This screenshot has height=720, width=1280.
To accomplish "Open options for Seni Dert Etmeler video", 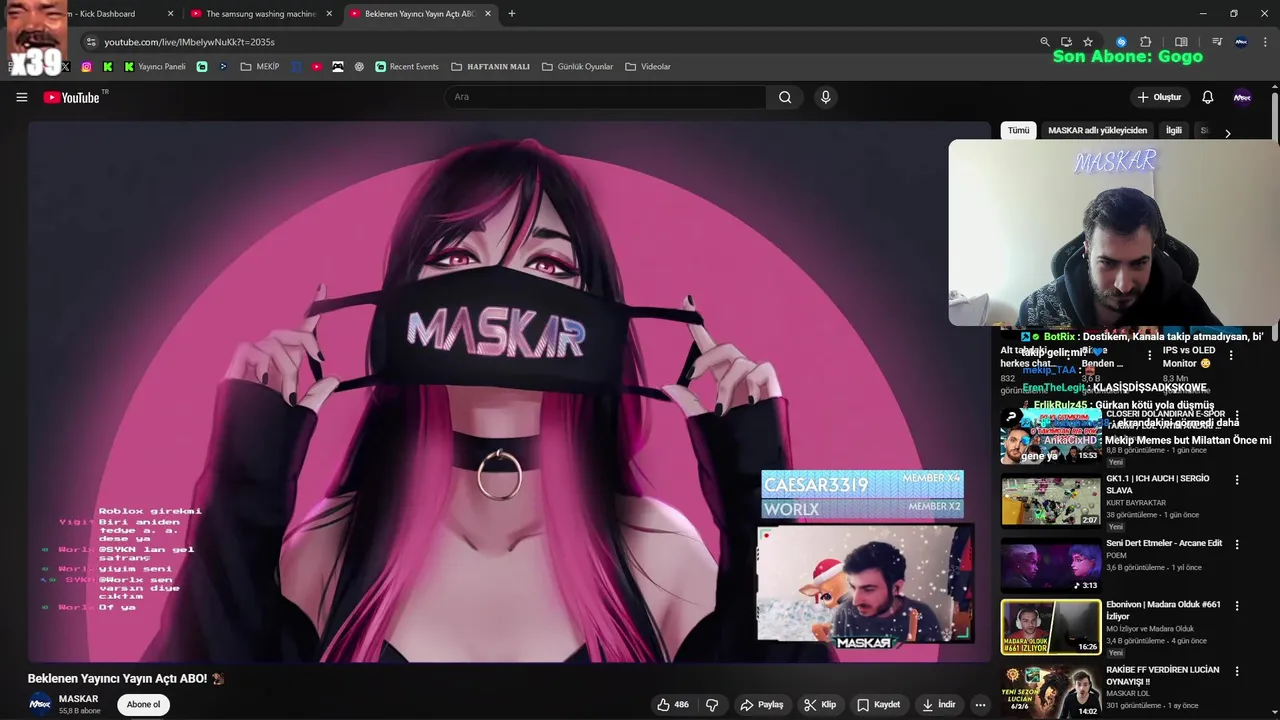I will click(x=1237, y=545).
